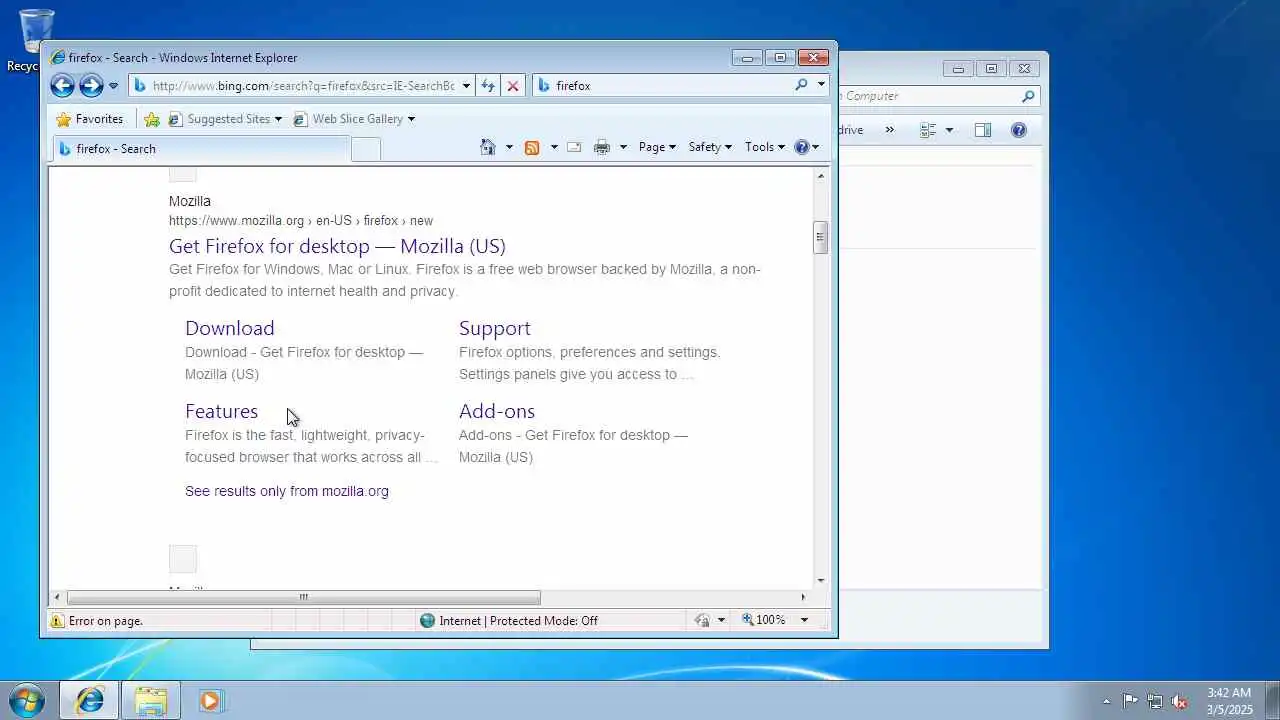
Task: Click Internet Explorer taskbar icon
Action: [x=89, y=701]
